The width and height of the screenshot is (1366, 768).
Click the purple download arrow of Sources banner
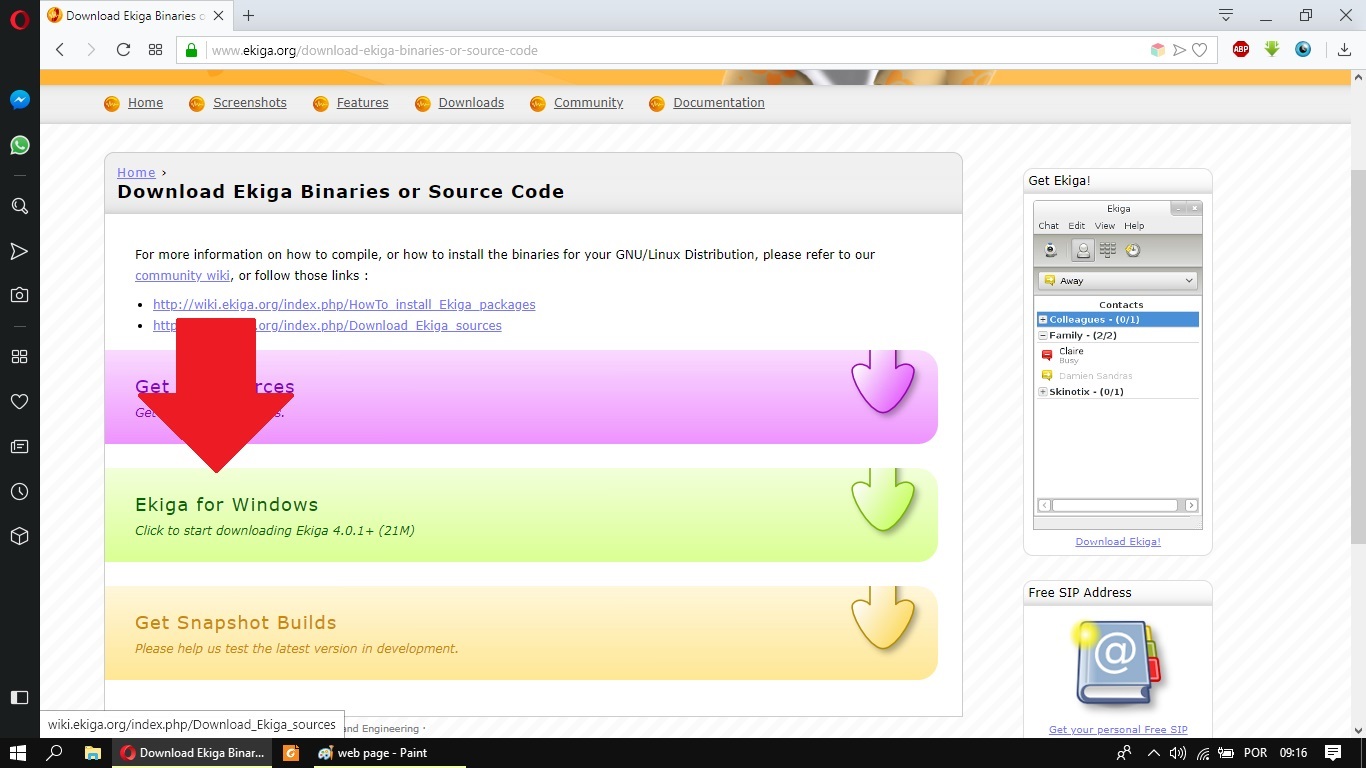click(x=883, y=381)
